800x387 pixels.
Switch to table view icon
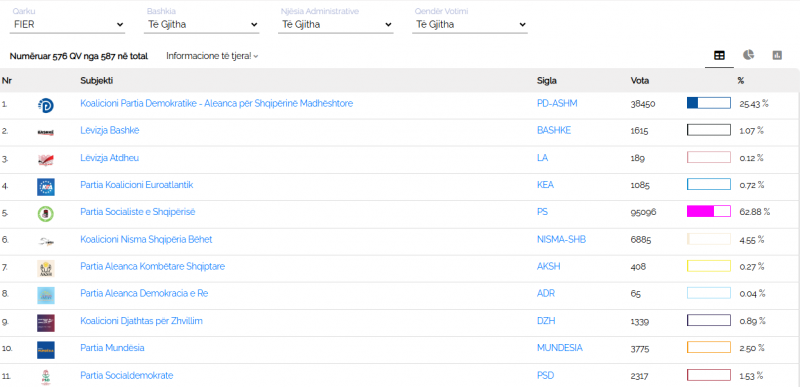[x=719, y=56]
